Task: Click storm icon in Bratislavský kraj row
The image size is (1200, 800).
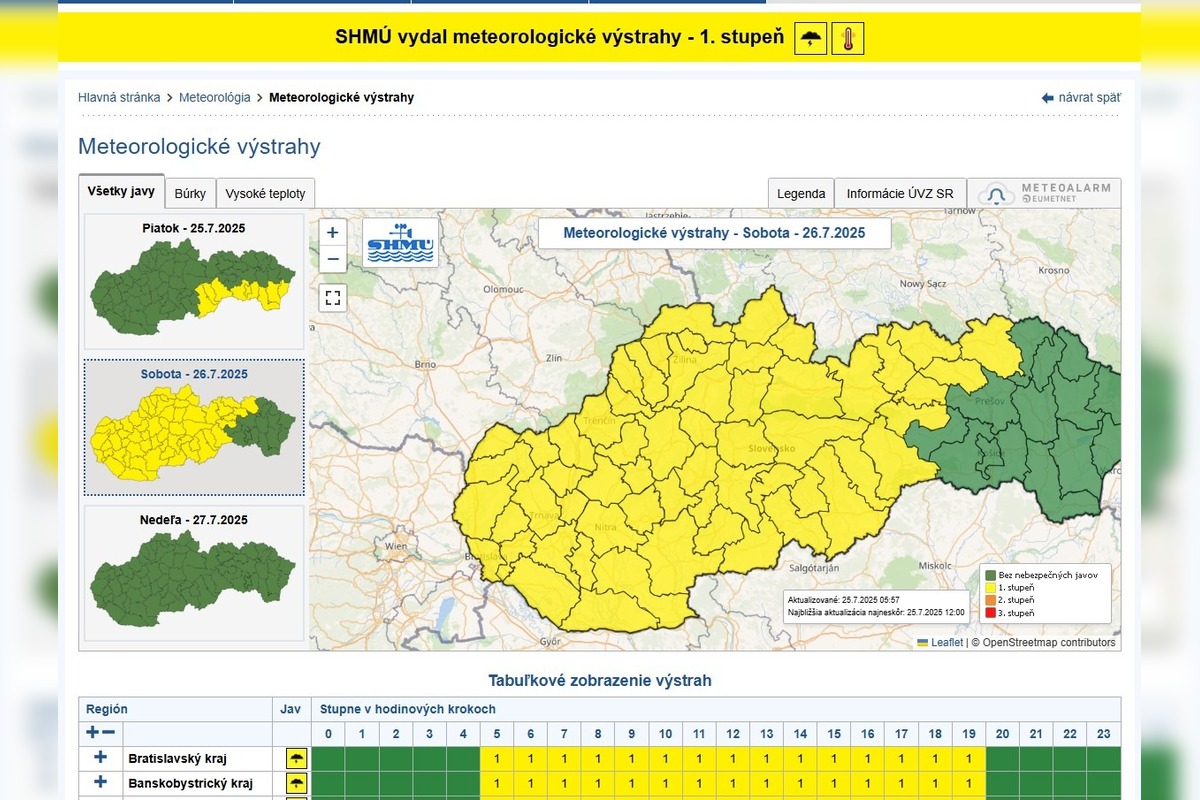Action: coord(296,759)
